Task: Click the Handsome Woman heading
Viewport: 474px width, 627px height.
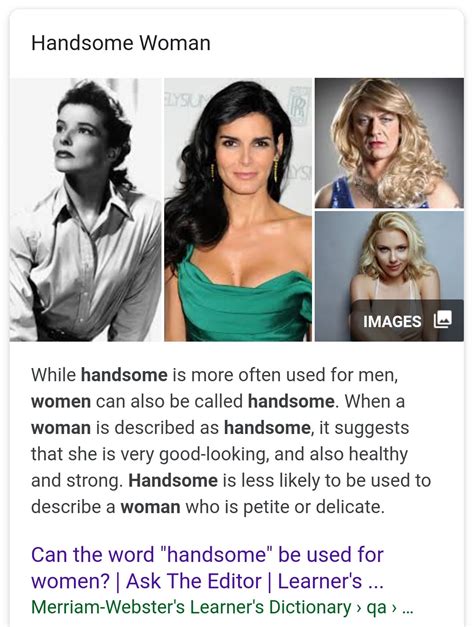Action: (x=121, y=43)
